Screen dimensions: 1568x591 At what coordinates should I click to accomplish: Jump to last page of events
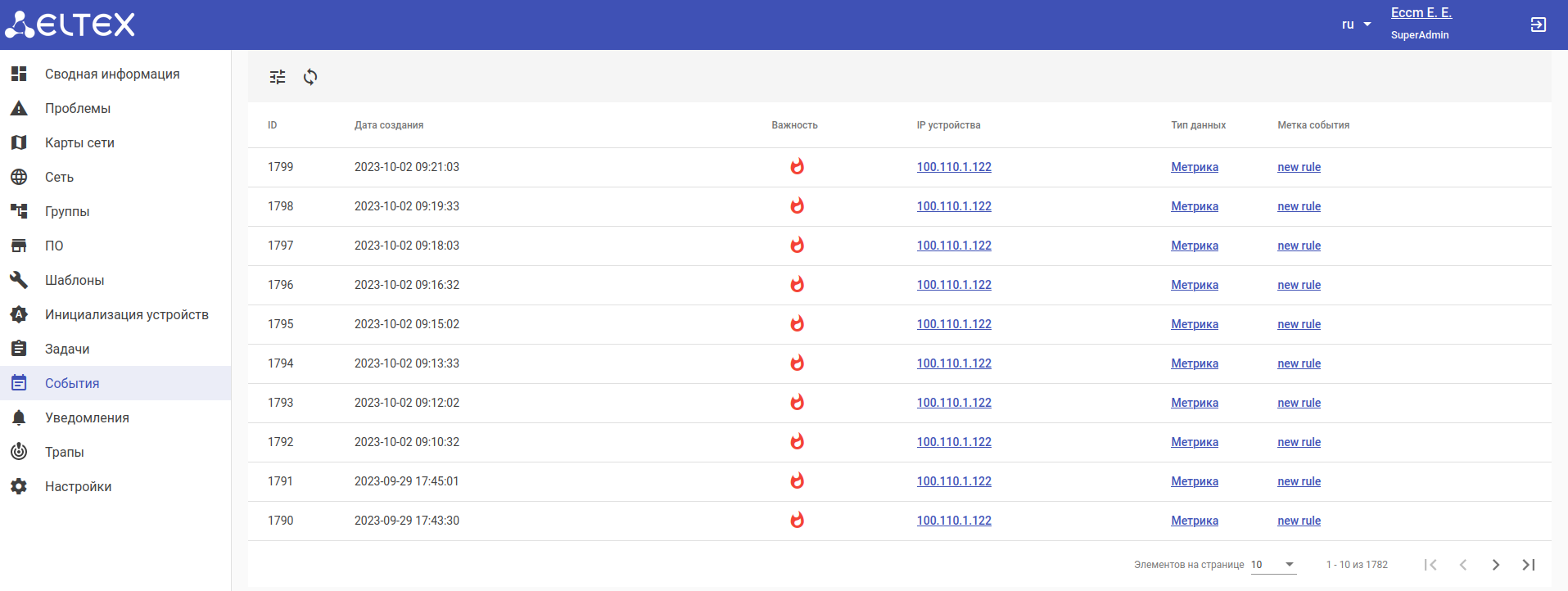coord(1528,565)
